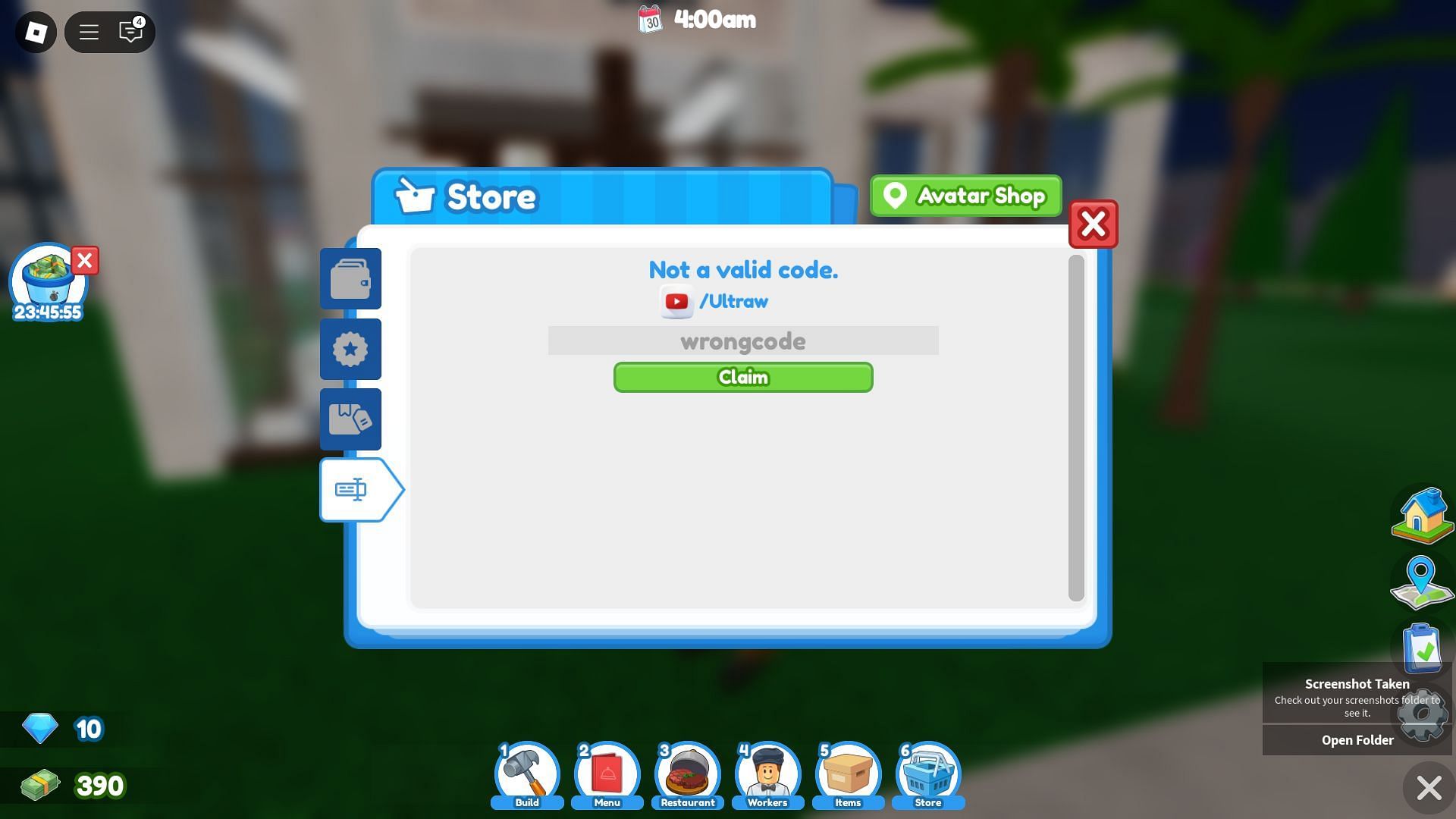
Task: Select the Items panel icon
Action: click(x=848, y=775)
